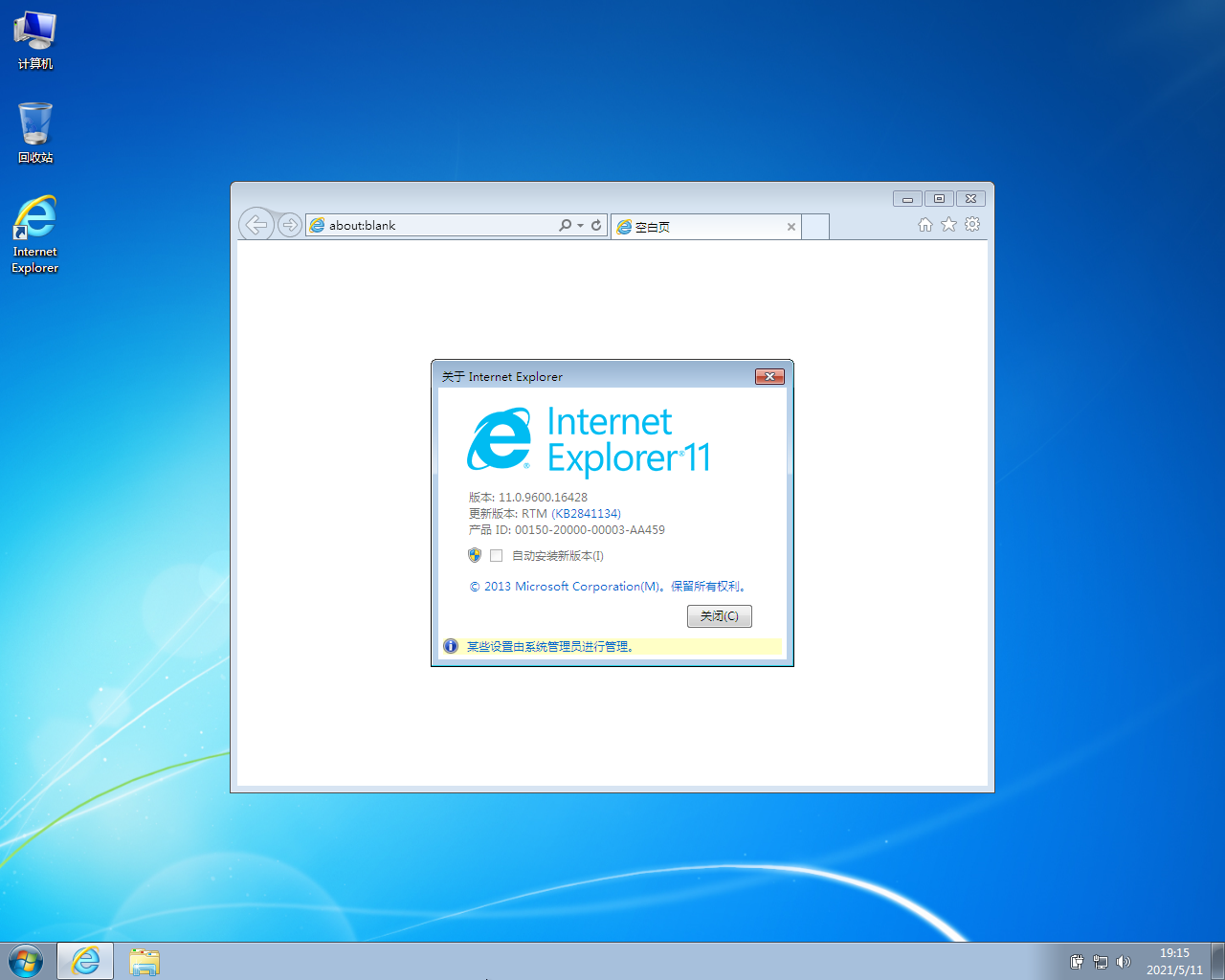Viewport: 1225px width, 980px height.
Task: Refresh the page with reload icon
Action: point(596,225)
